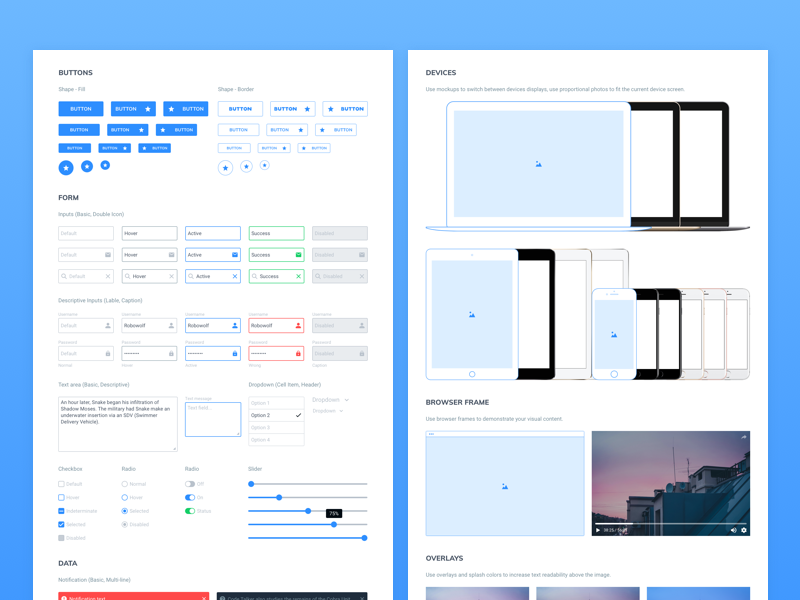800x600 pixels.
Task: Toggle the Indeterminate checkbox
Action: click(x=61, y=511)
